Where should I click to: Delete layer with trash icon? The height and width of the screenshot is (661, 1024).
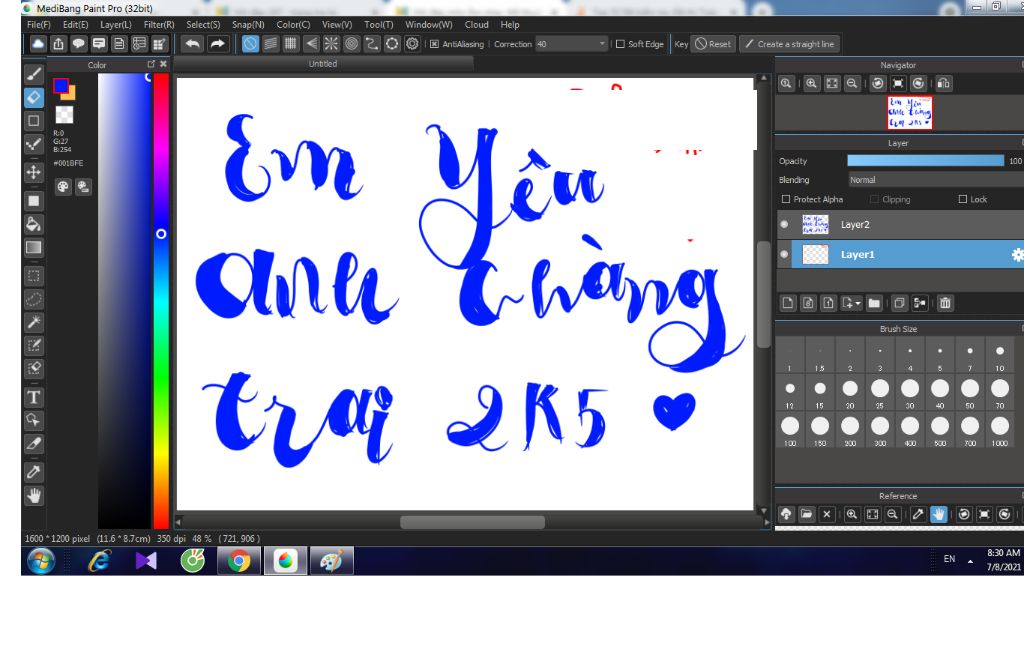(945, 303)
